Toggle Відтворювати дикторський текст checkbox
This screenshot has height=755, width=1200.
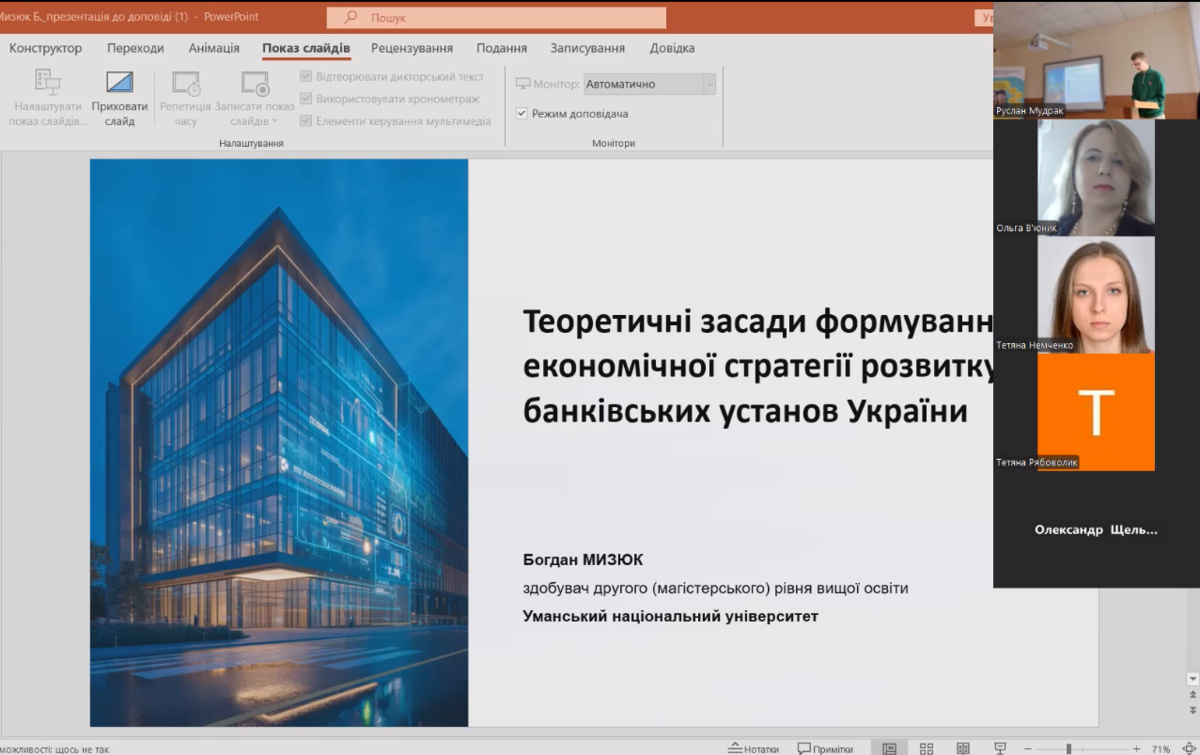[306, 76]
